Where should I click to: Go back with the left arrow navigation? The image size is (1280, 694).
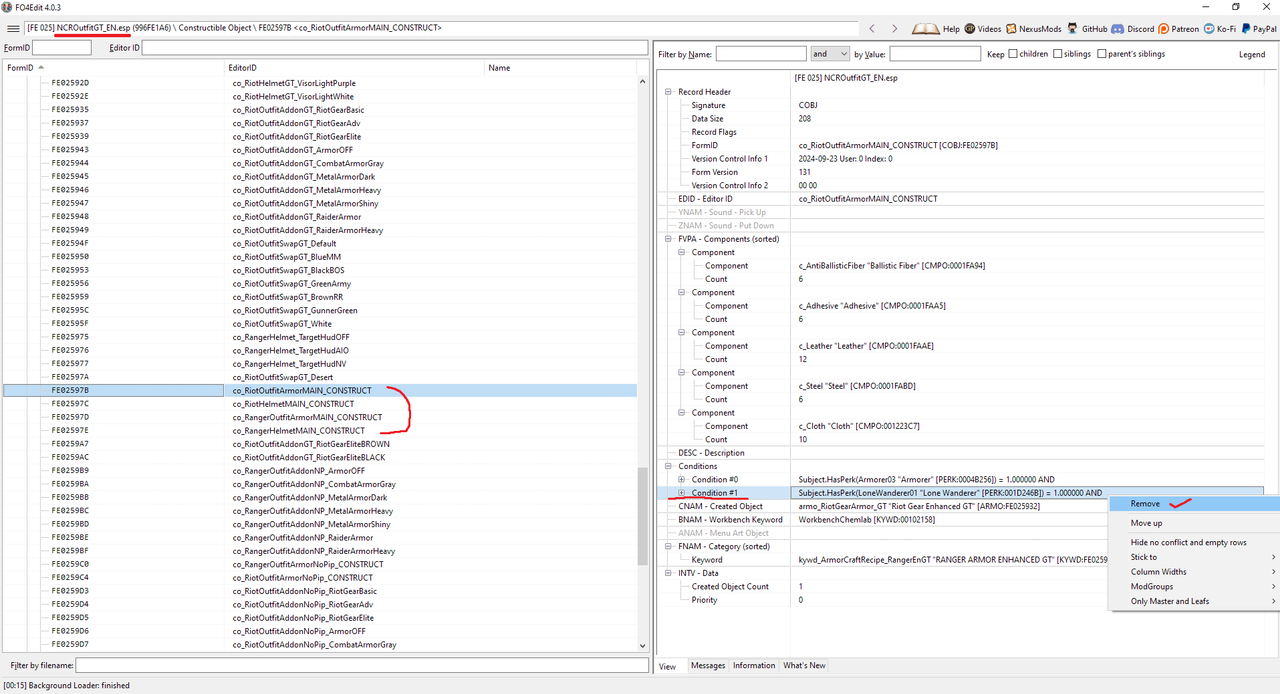point(872,29)
